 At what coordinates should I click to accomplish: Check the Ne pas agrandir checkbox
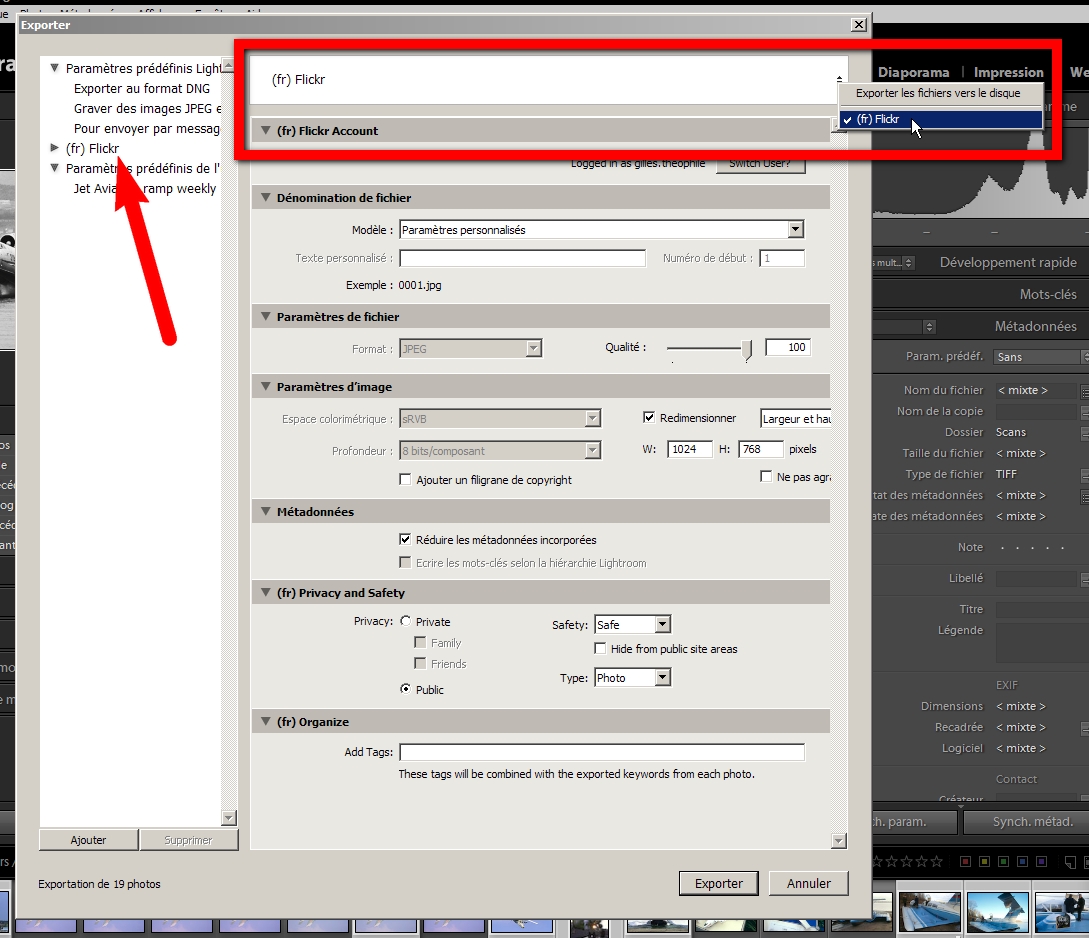click(x=766, y=476)
